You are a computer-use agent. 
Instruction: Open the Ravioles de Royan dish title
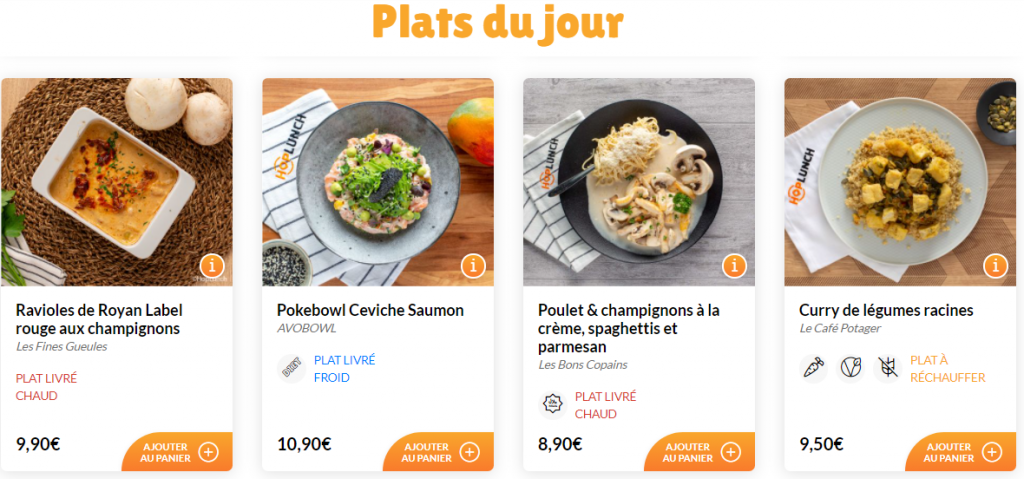click(99, 319)
